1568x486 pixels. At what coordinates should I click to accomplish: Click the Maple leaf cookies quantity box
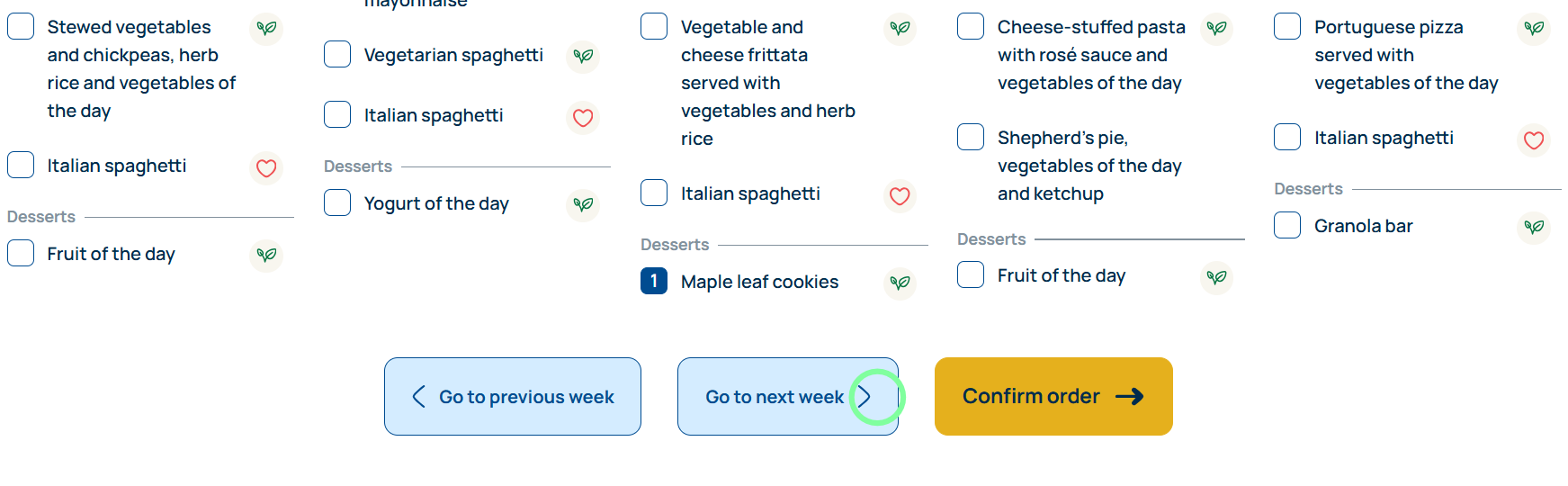click(654, 281)
